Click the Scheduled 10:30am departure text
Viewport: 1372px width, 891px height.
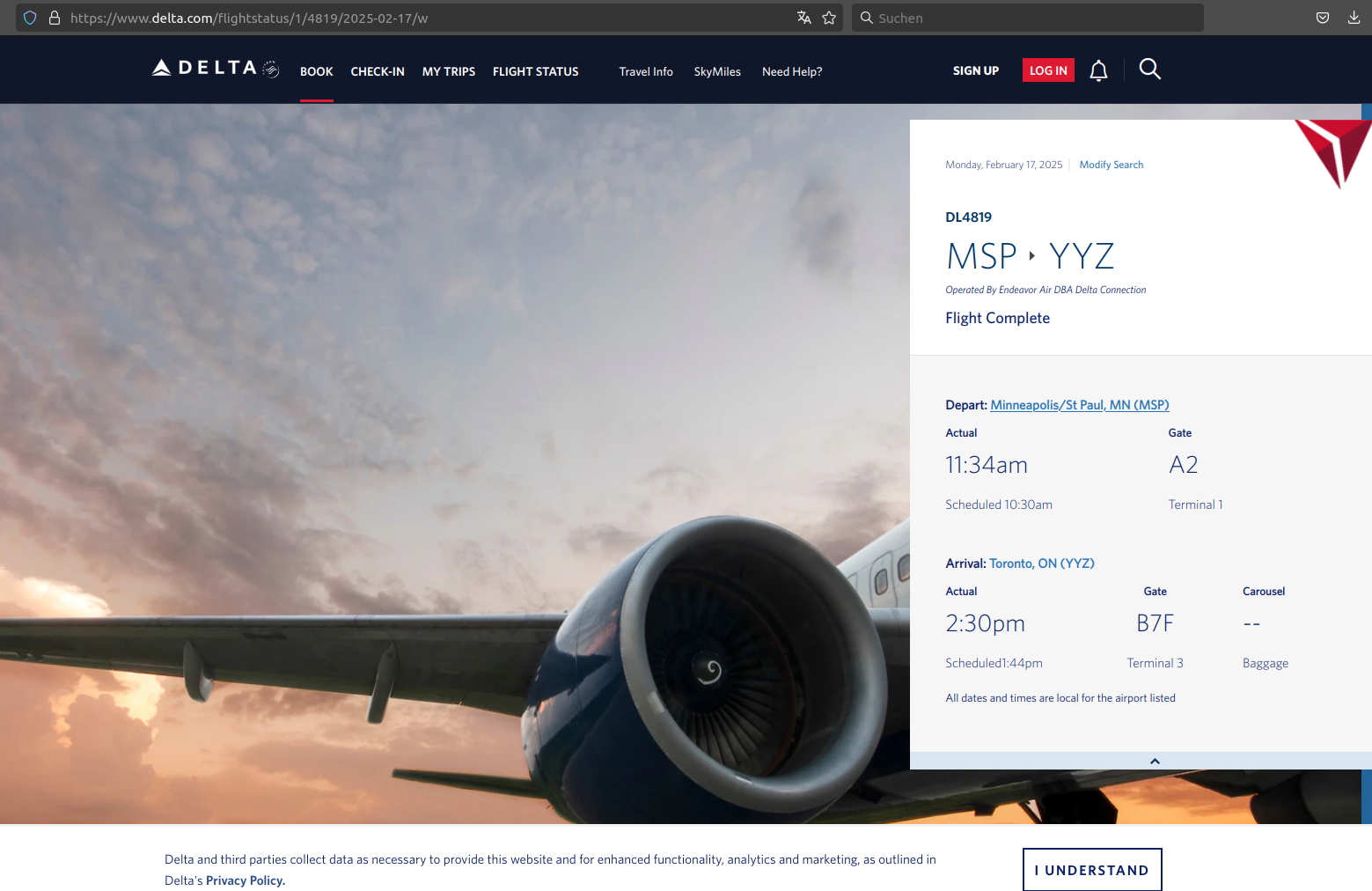click(999, 504)
